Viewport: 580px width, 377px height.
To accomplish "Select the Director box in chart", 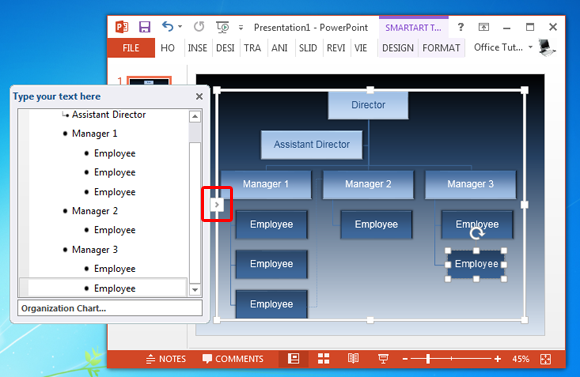I will click(368, 105).
